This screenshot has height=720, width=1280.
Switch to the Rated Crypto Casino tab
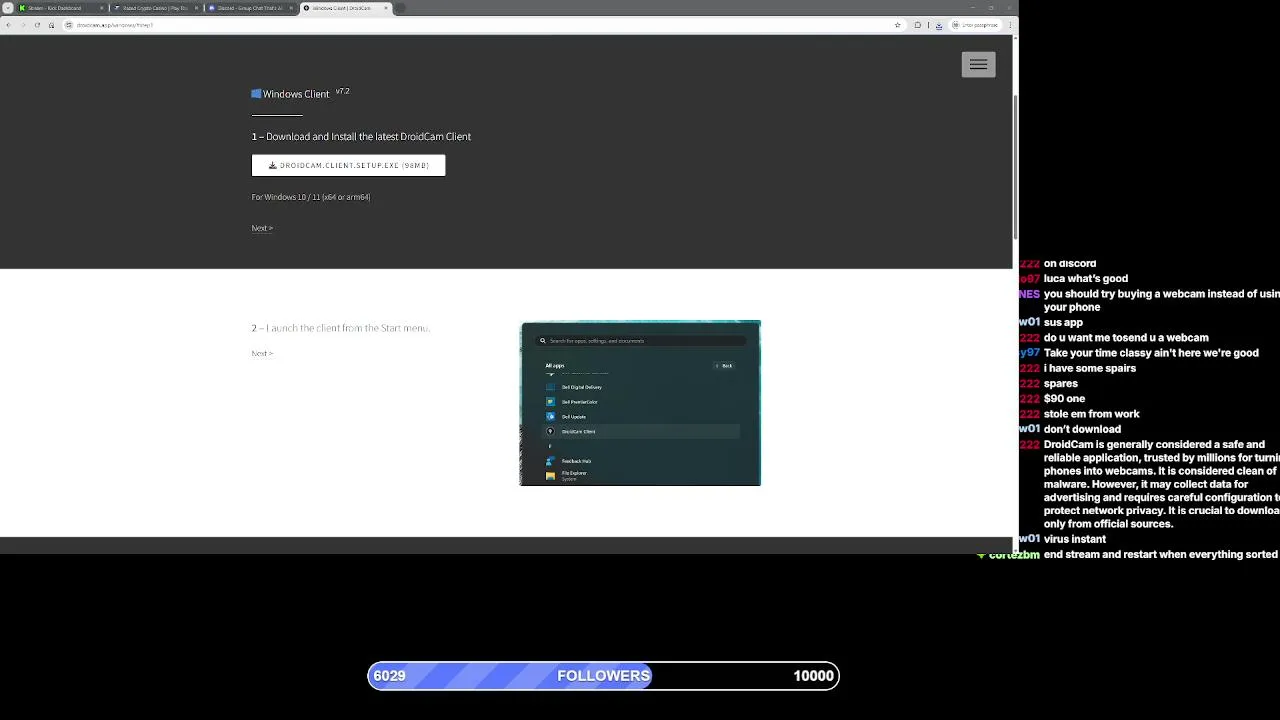(155, 8)
